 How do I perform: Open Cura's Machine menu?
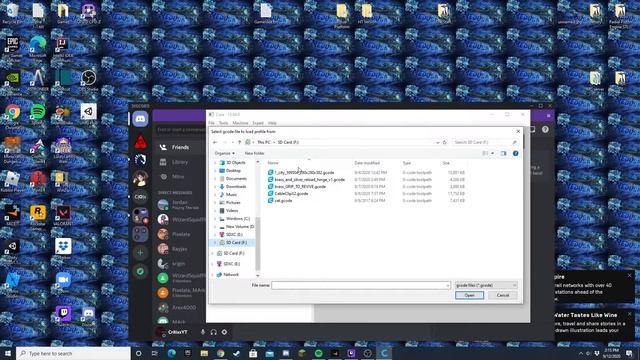pyautogui.click(x=240, y=123)
